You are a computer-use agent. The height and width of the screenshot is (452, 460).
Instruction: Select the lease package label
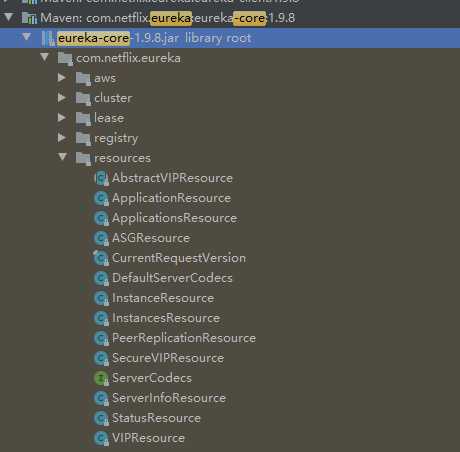point(109,118)
